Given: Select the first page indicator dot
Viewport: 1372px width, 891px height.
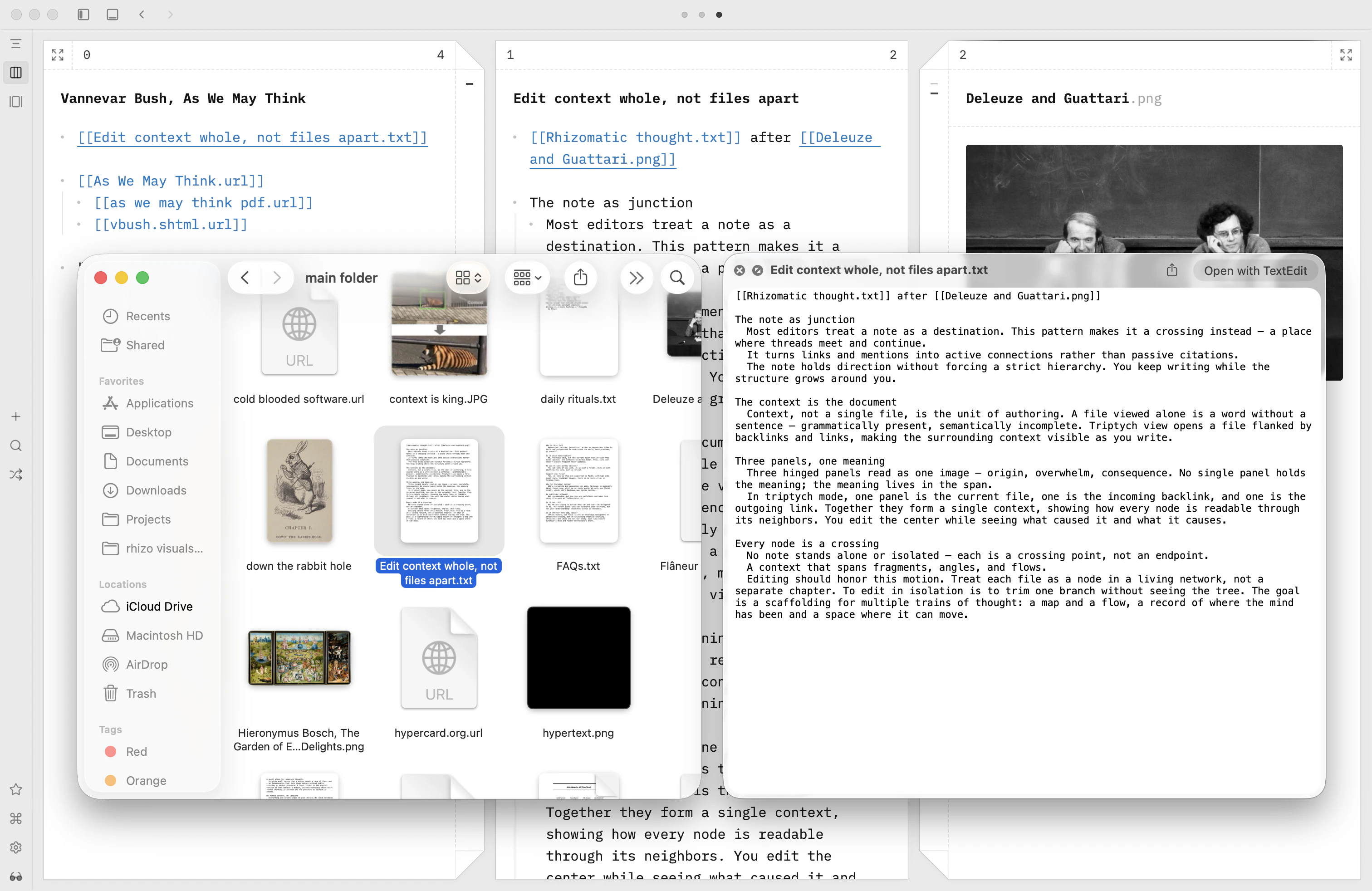Looking at the screenshot, I should [684, 15].
